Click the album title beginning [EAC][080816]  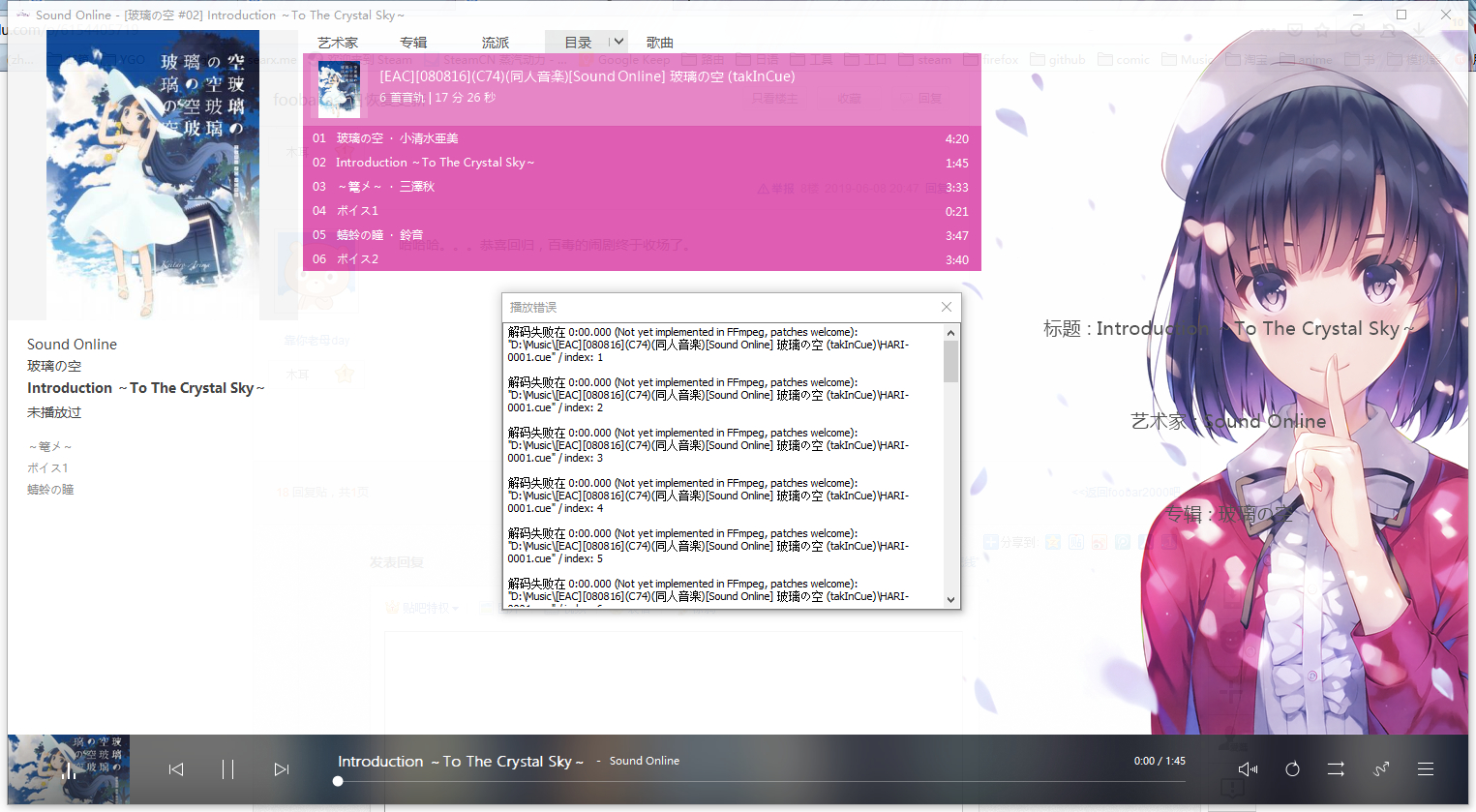click(x=587, y=76)
